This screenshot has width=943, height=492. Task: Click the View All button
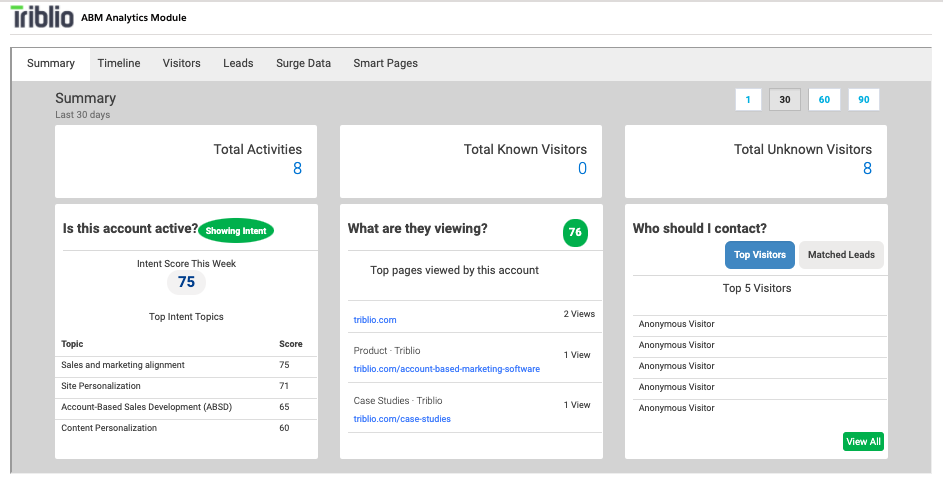click(863, 441)
